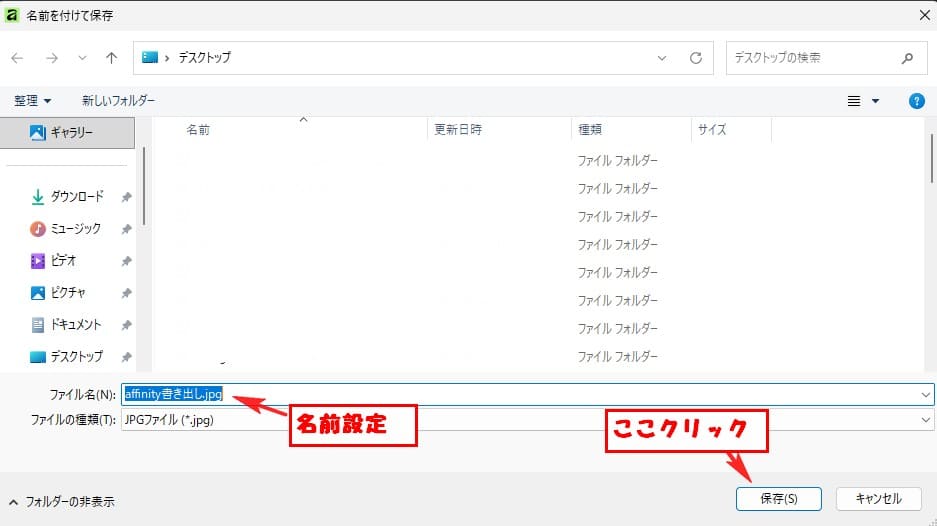Expand the address bar path dropdown
The height and width of the screenshot is (526, 937).
pos(662,58)
